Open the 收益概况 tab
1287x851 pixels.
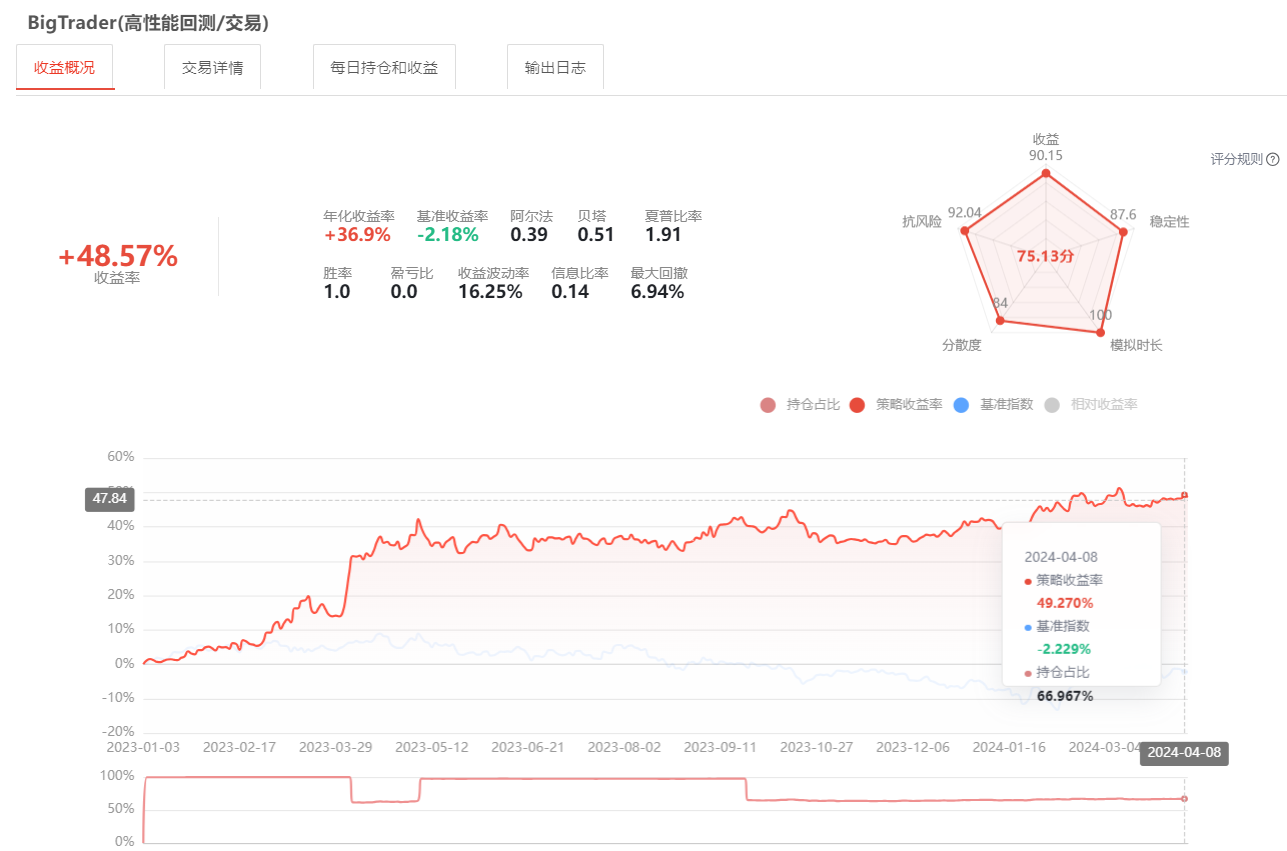pos(65,68)
